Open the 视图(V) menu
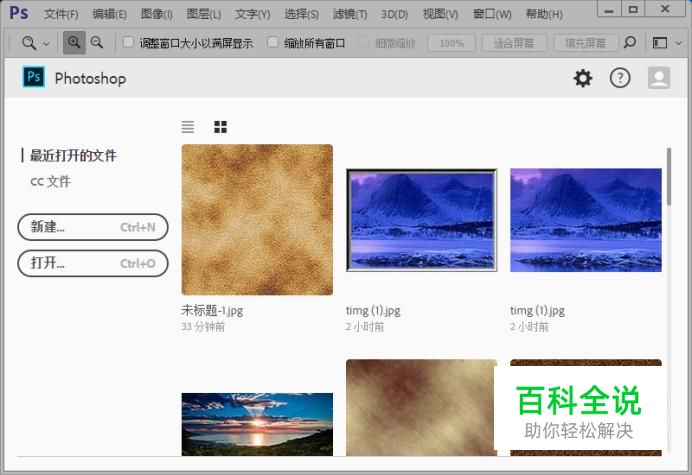692x475 pixels. [x=440, y=14]
